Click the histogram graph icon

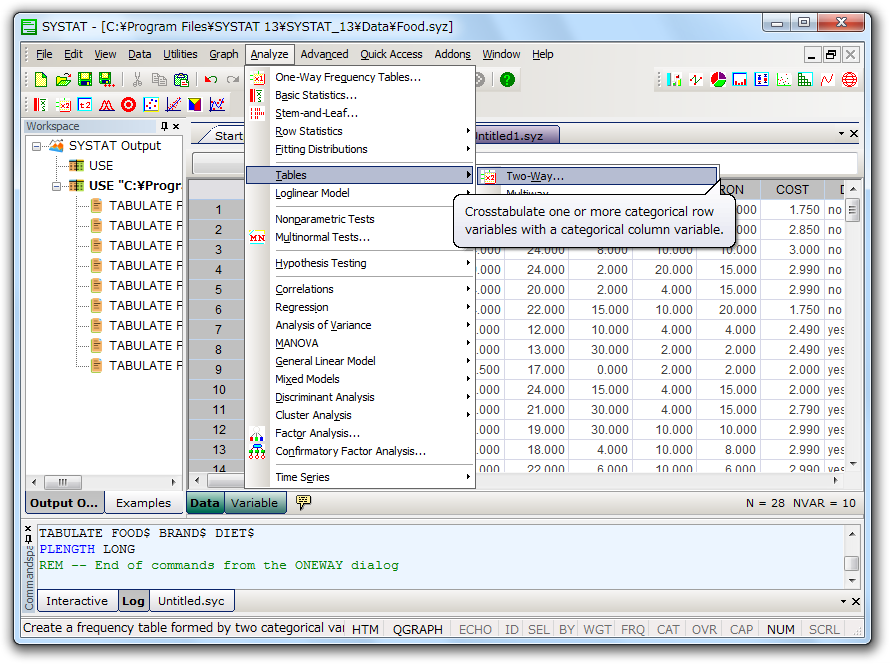[x=740, y=79]
